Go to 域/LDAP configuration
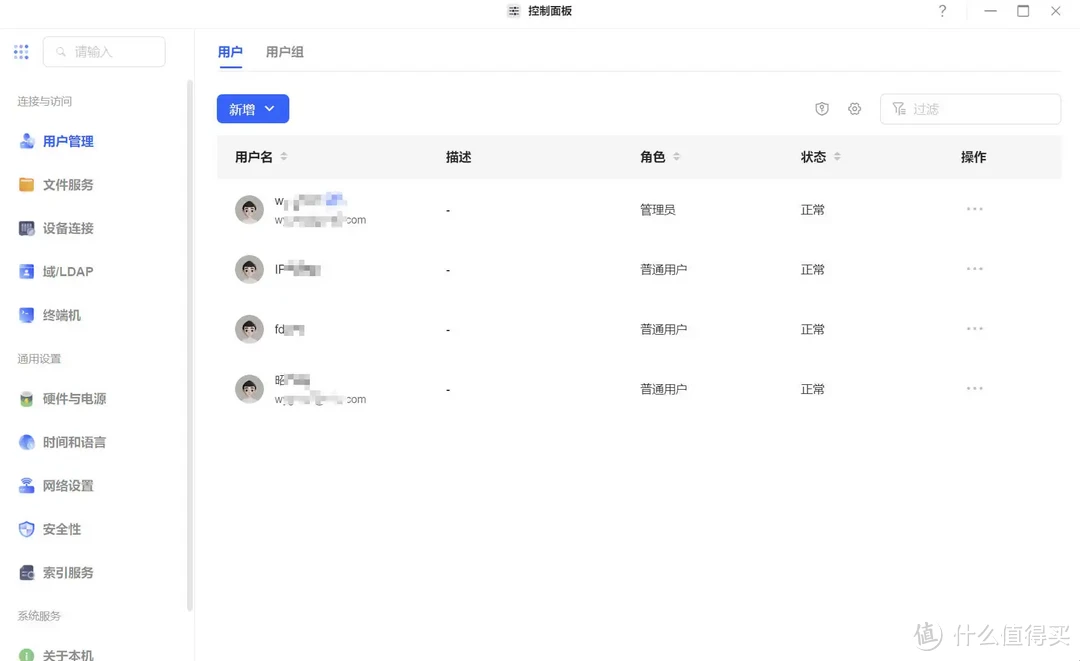 pos(63,271)
